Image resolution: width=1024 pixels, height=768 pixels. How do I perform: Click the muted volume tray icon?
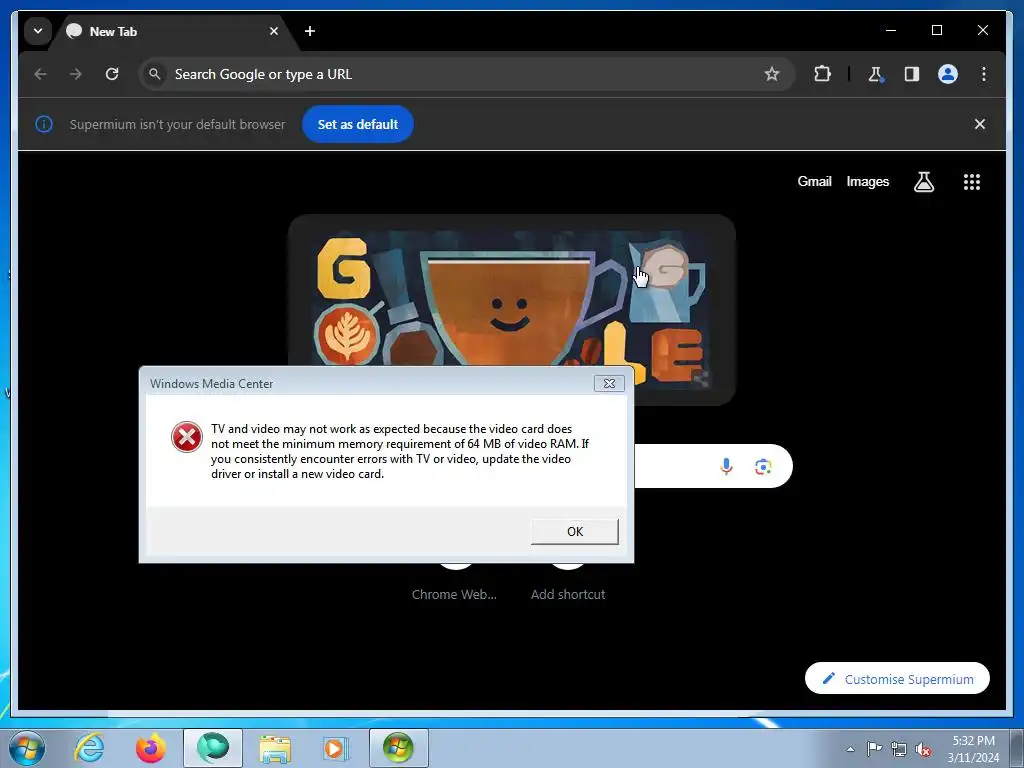point(923,749)
